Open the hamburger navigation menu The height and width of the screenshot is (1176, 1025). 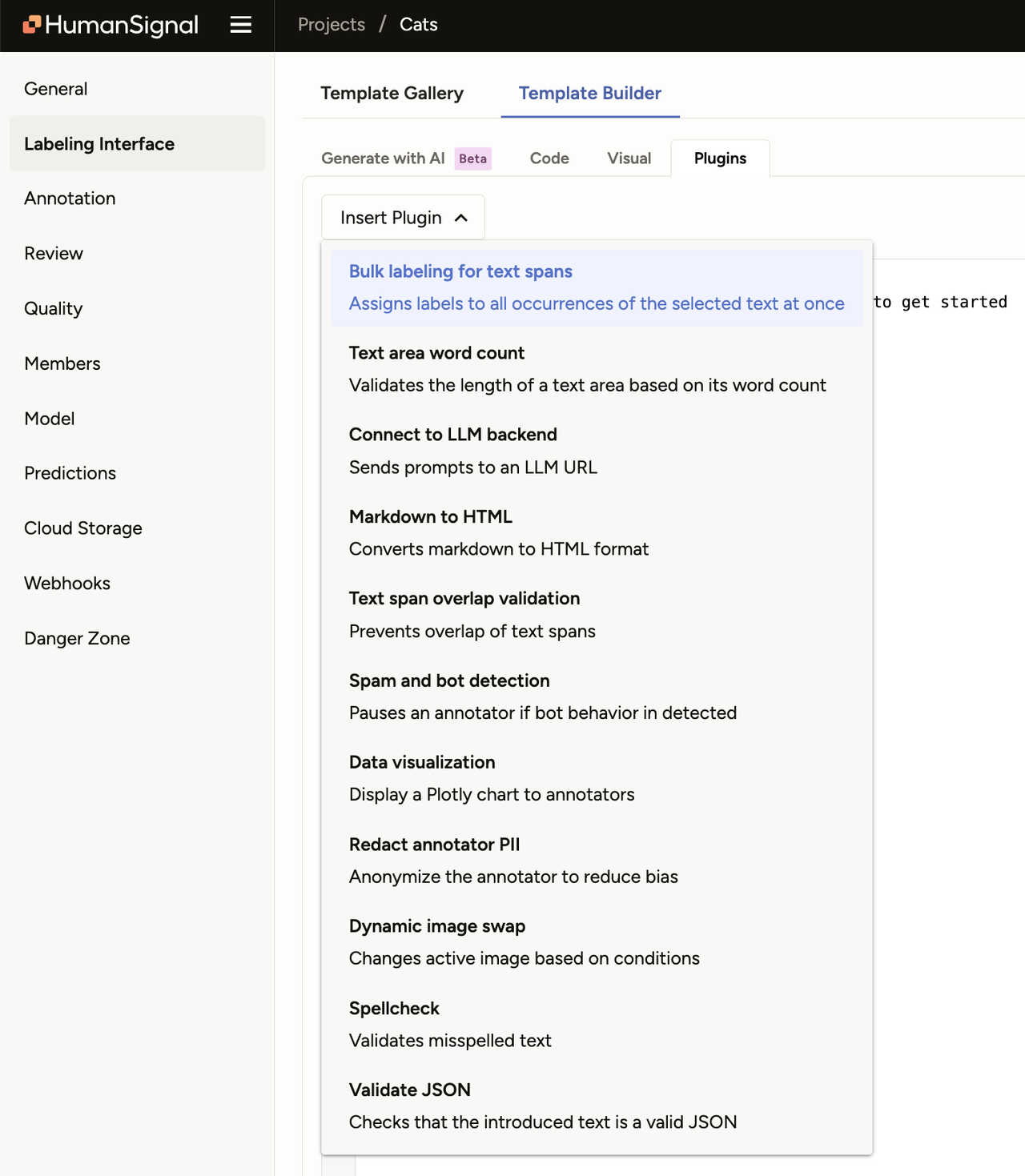(x=239, y=24)
